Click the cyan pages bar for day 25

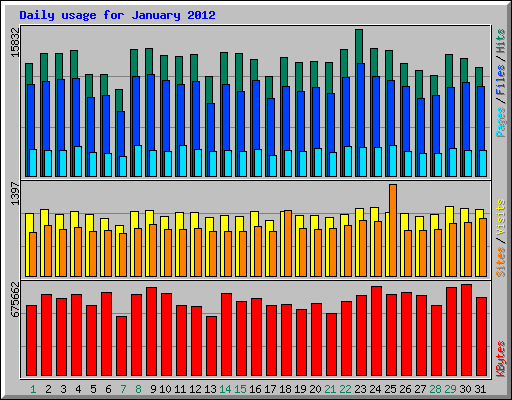coord(393,161)
